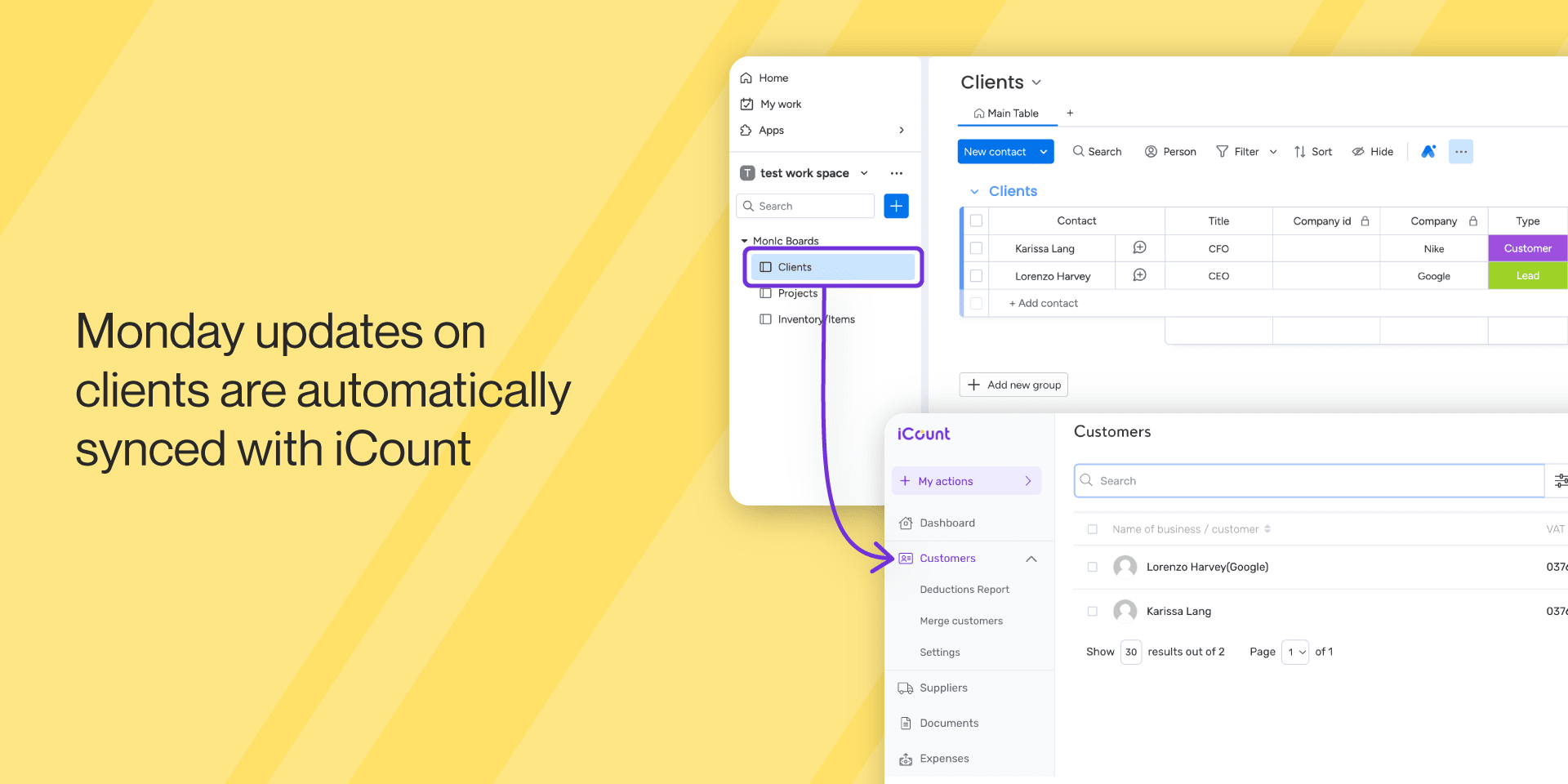This screenshot has width=1568, height=784.
Task: Collapse the Monic Boards folder
Action: point(744,241)
